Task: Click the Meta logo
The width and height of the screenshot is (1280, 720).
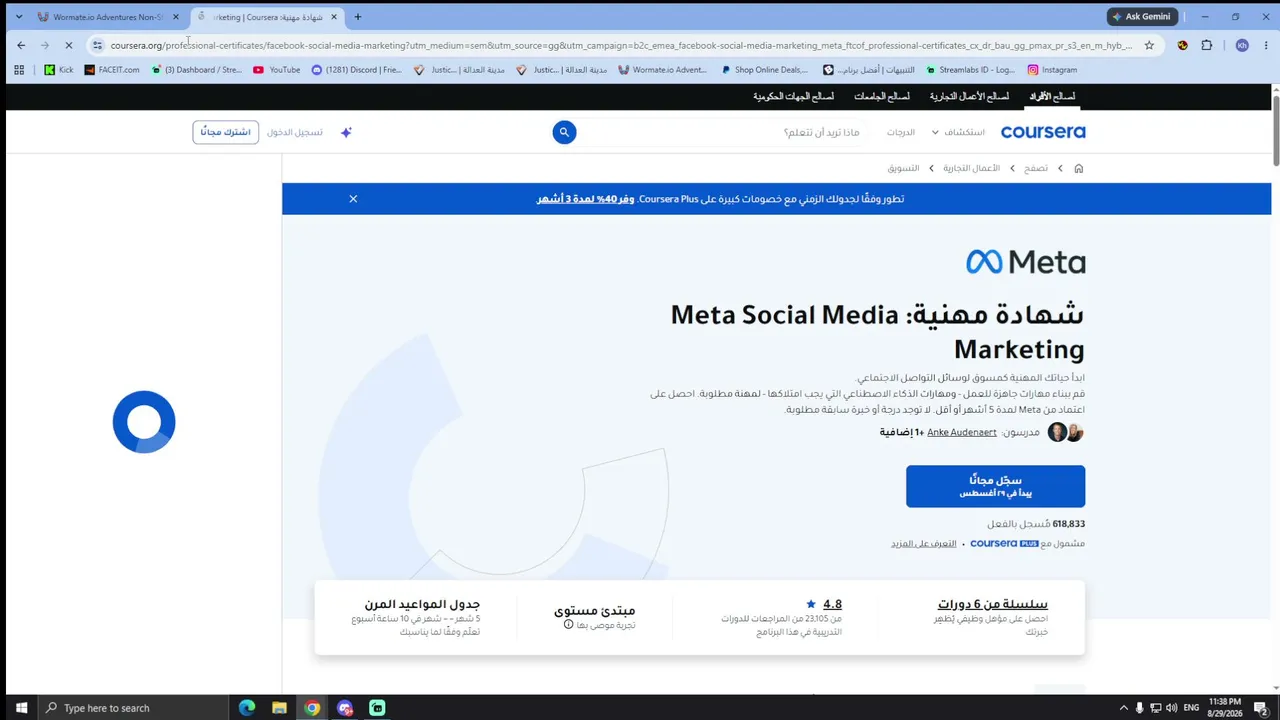Action: [x=1025, y=262]
